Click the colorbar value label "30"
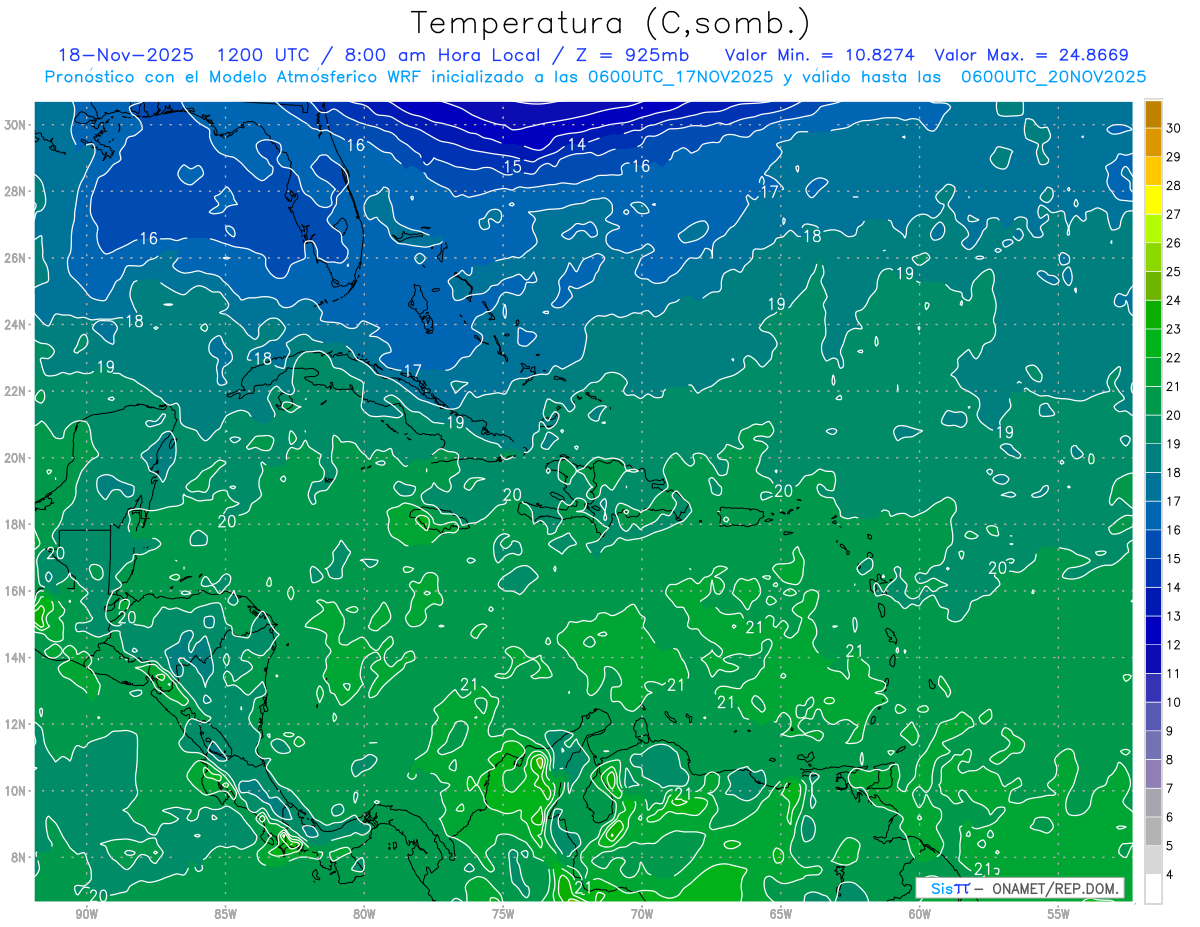Image resolution: width=1200 pixels, height=927 pixels. click(x=1174, y=128)
